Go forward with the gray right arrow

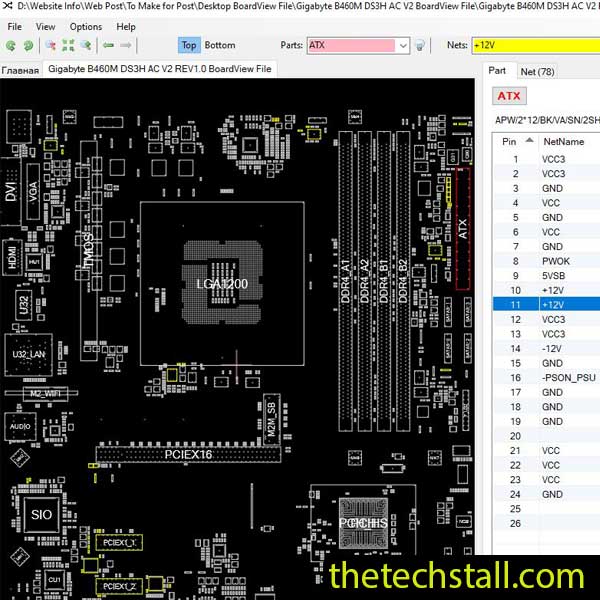point(126,46)
